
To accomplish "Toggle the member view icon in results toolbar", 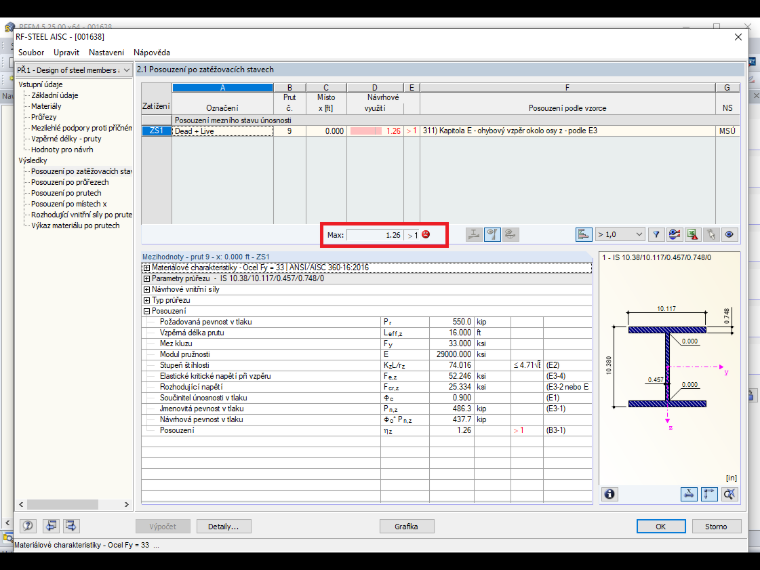I will coord(492,235).
